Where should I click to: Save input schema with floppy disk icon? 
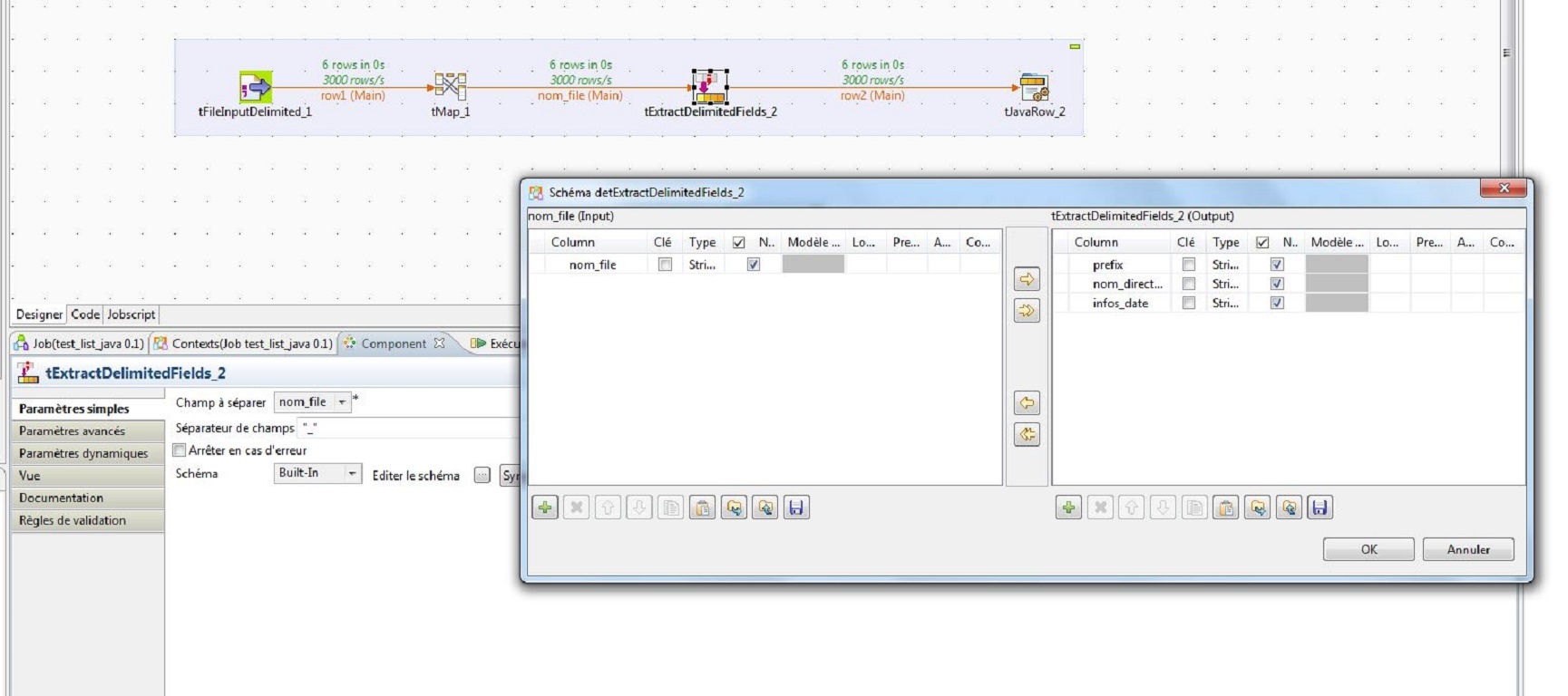click(796, 507)
